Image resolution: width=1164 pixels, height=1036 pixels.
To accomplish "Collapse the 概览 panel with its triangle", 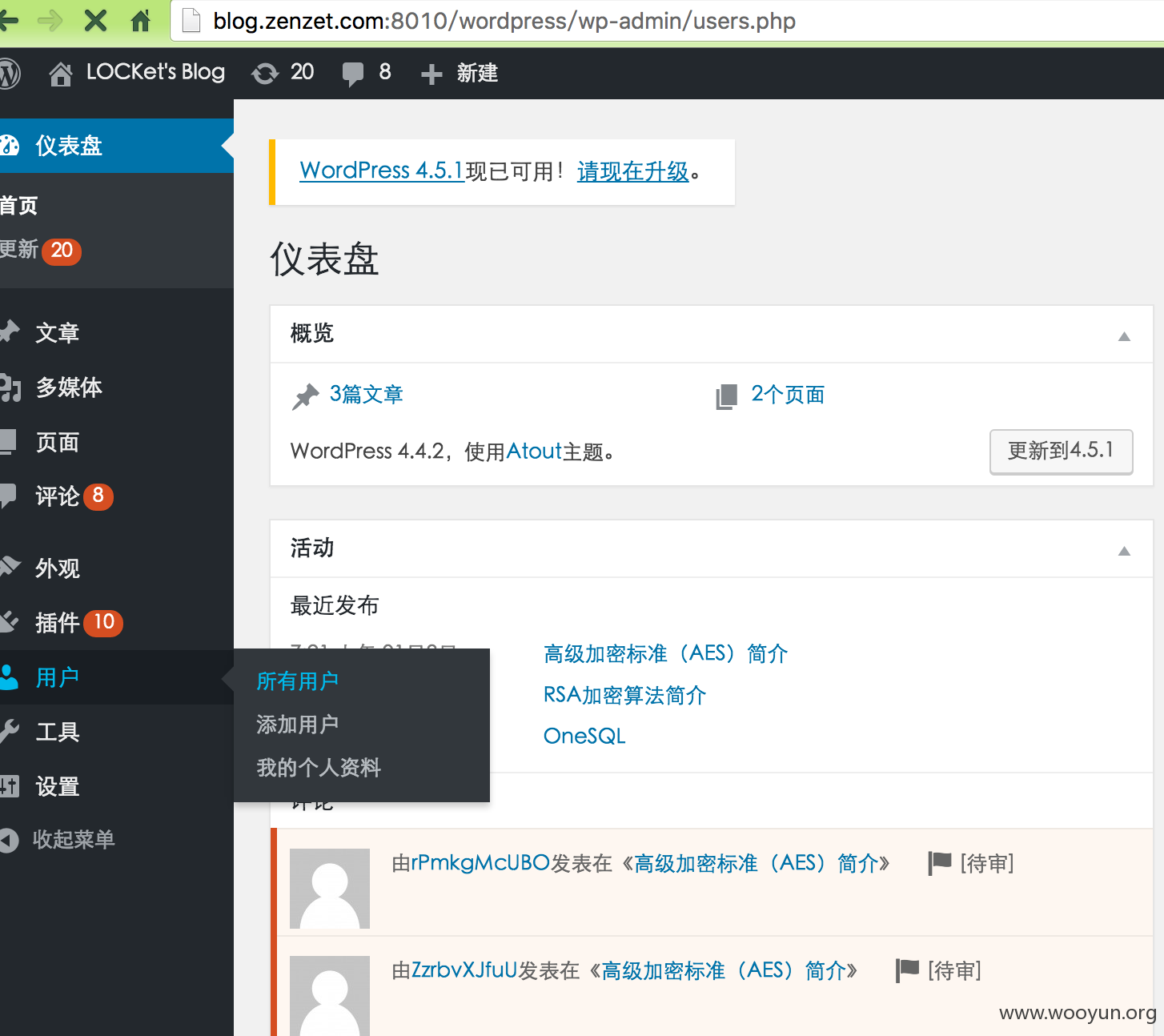I will 1124,336.
